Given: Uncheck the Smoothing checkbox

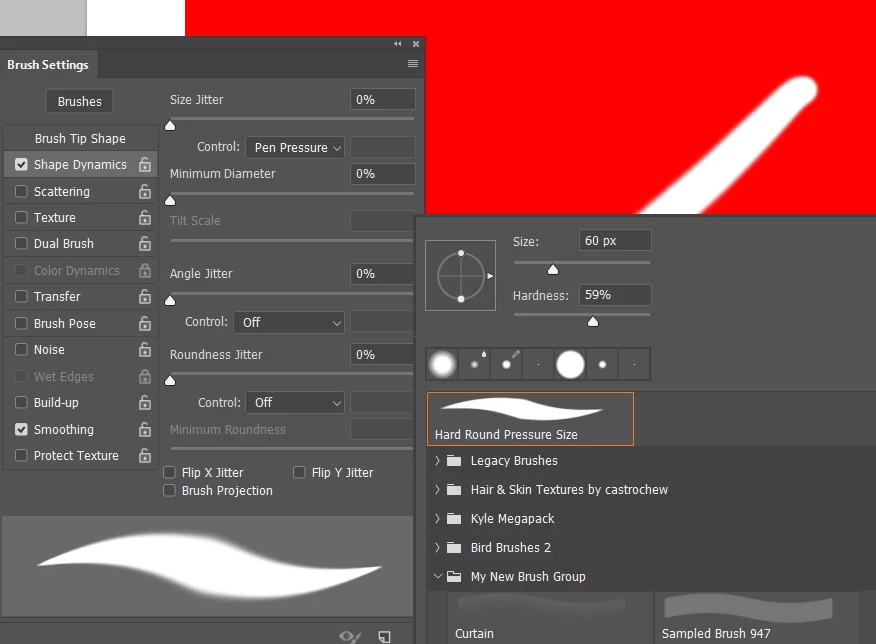Looking at the screenshot, I should (21, 430).
